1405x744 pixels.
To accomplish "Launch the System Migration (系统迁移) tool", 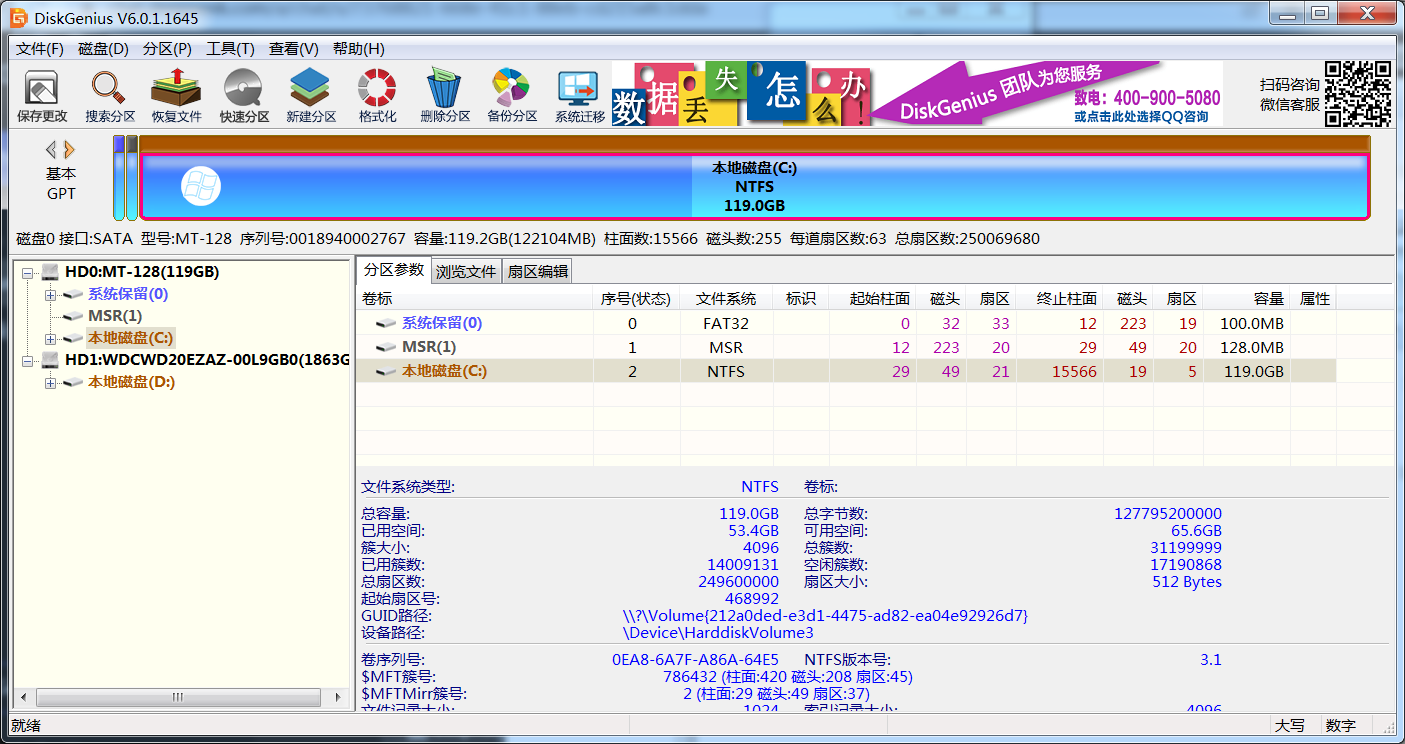I will point(580,96).
